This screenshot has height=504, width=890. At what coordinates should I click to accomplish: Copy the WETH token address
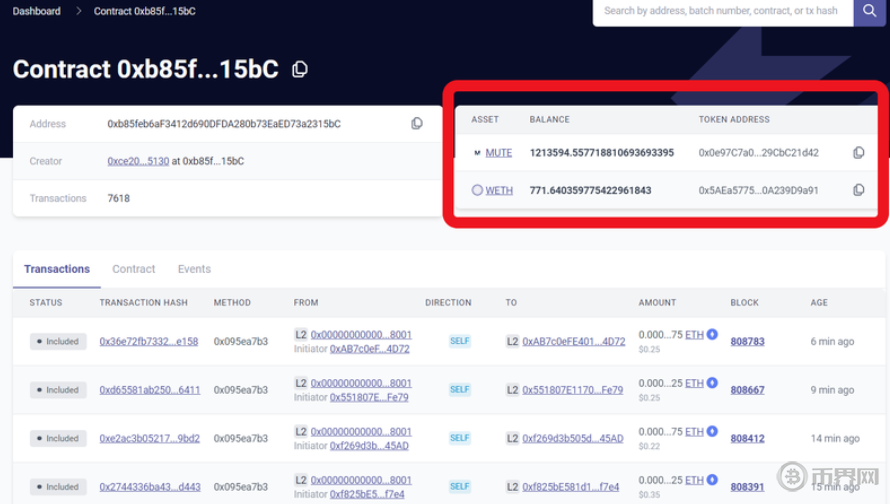[x=858, y=190]
